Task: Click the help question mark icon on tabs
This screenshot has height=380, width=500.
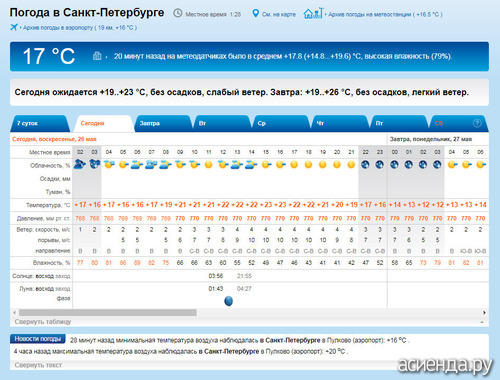Action: click(477, 123)
